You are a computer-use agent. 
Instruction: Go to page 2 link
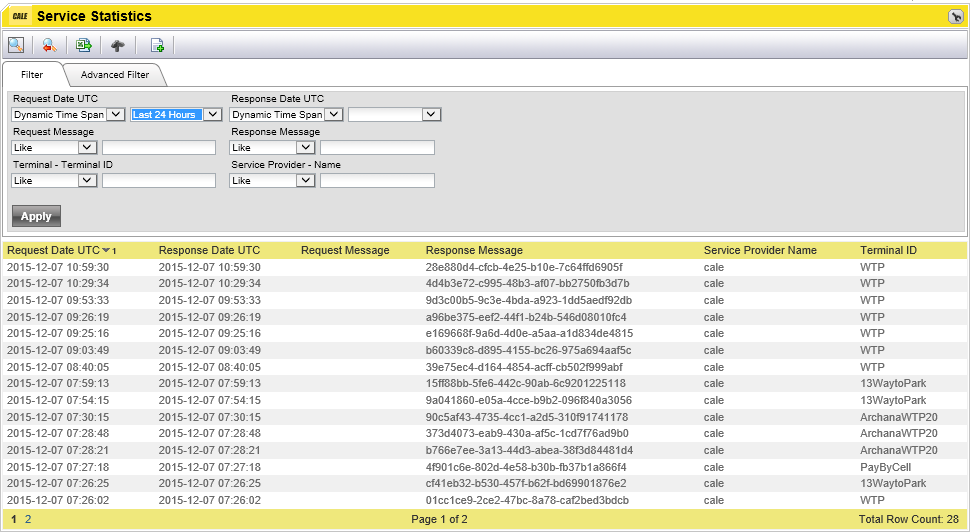point(28,519)
